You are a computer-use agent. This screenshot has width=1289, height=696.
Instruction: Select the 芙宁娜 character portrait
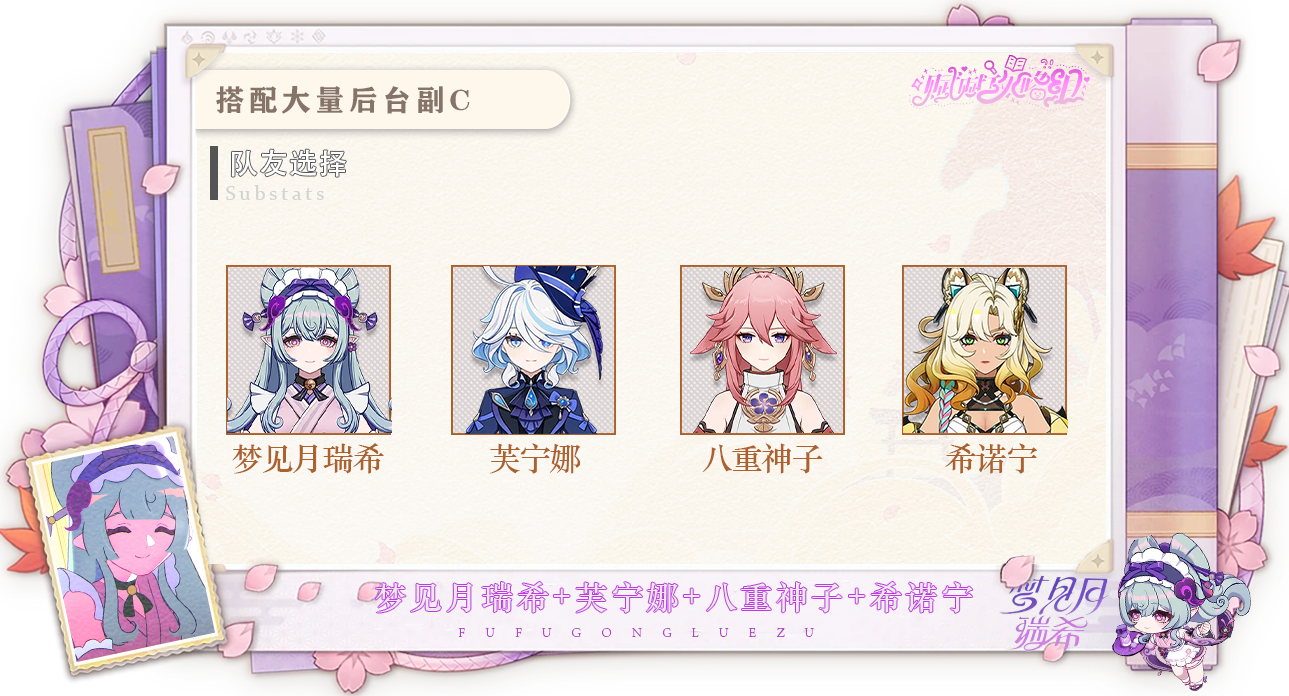click(533, 350)
